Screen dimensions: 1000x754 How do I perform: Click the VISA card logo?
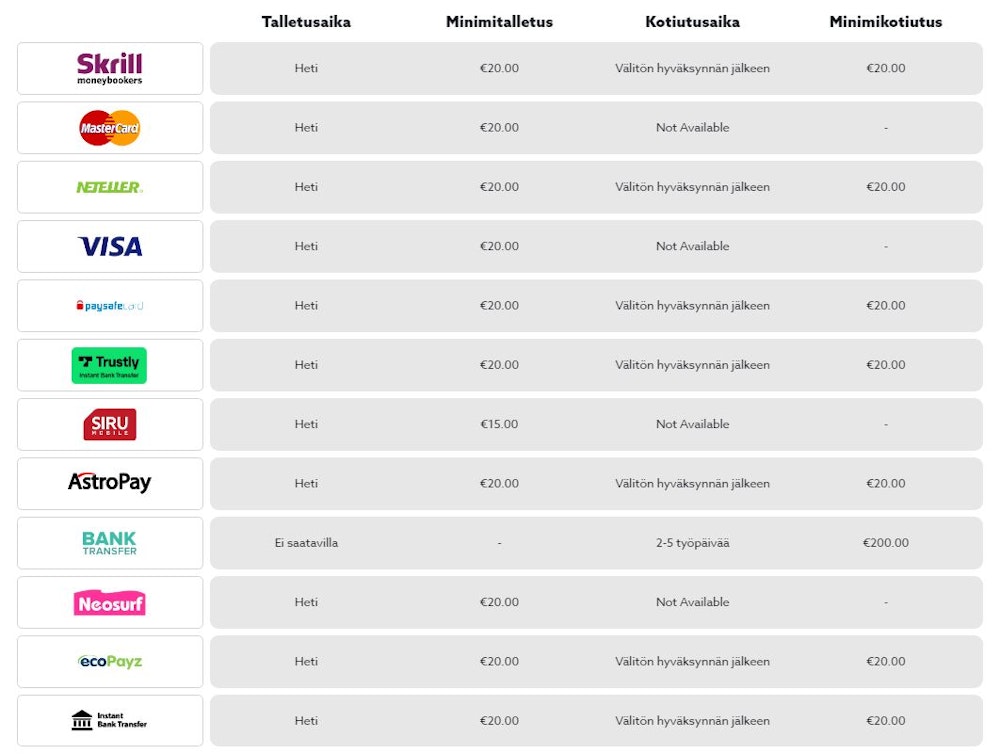110,246
